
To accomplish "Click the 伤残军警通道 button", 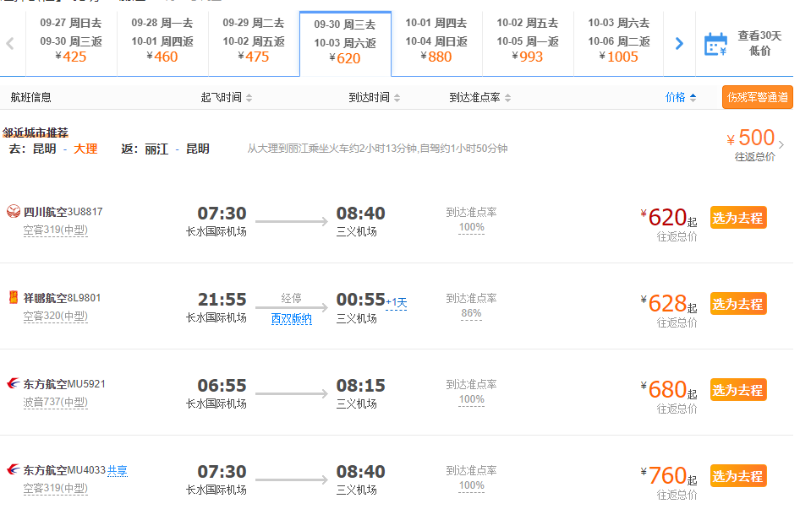I will point(757,97).
